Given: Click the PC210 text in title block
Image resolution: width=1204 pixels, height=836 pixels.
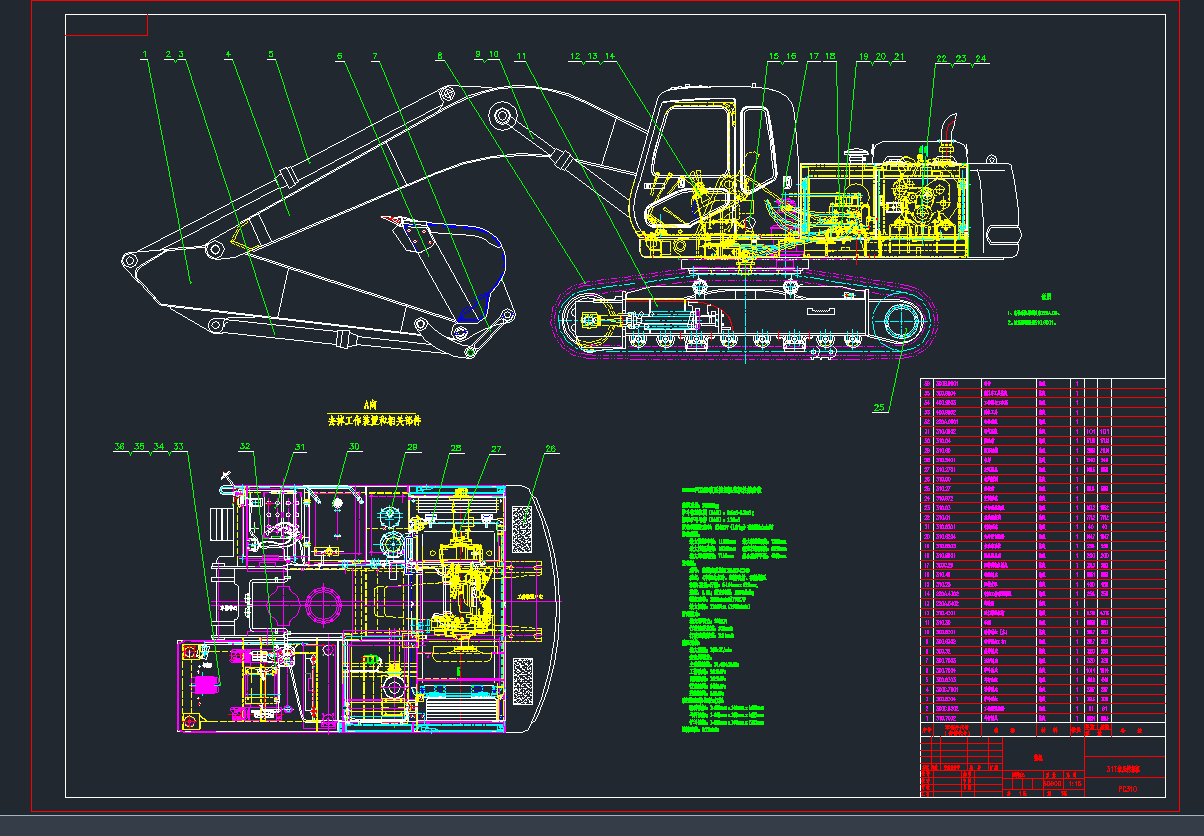Looking at the screenshot, I should (x=1127, y=789).
